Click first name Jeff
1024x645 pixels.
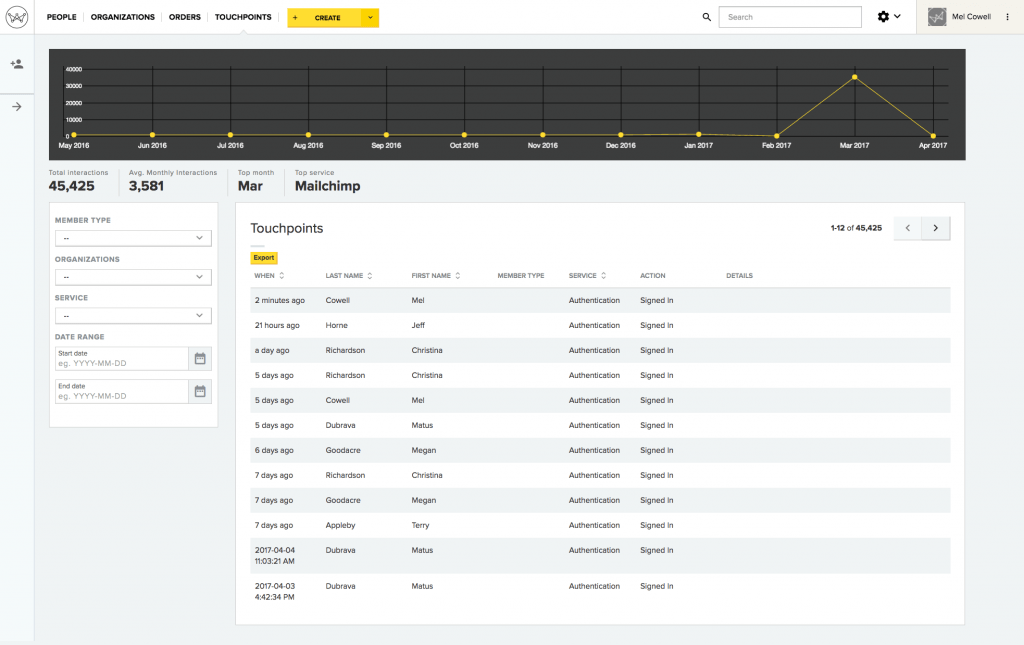click(418, 325)
